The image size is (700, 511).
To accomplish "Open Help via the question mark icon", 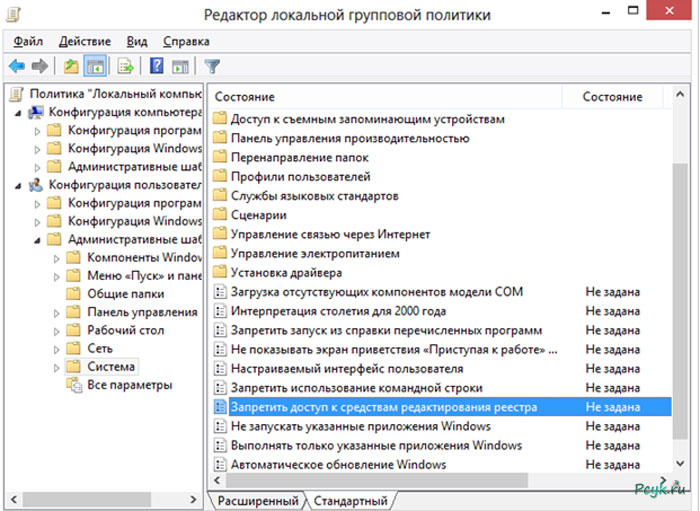I will pos(157,67).
